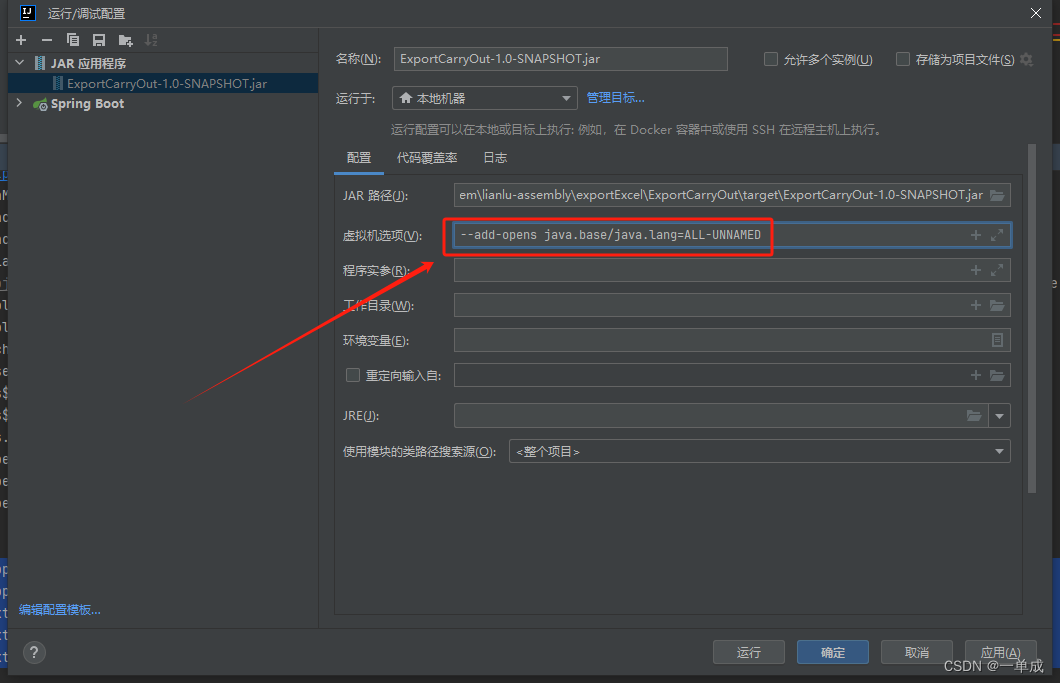
Task: Open the JRE selection dropdown
Action: (1000, 415)
